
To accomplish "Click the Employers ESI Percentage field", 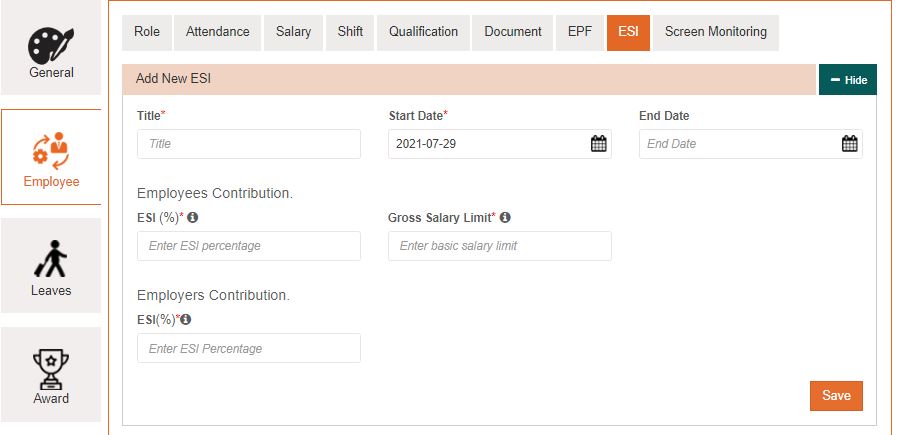I will (x=249, y=348).
